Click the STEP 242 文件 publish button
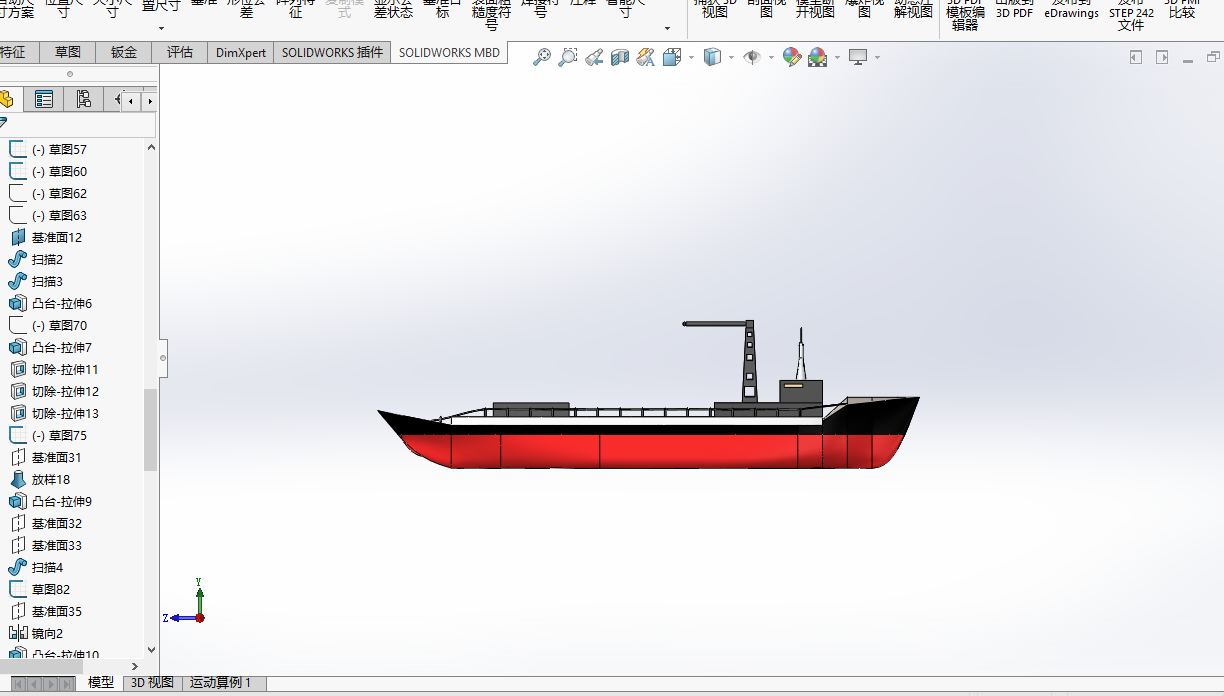 (x=1131, y=14)
